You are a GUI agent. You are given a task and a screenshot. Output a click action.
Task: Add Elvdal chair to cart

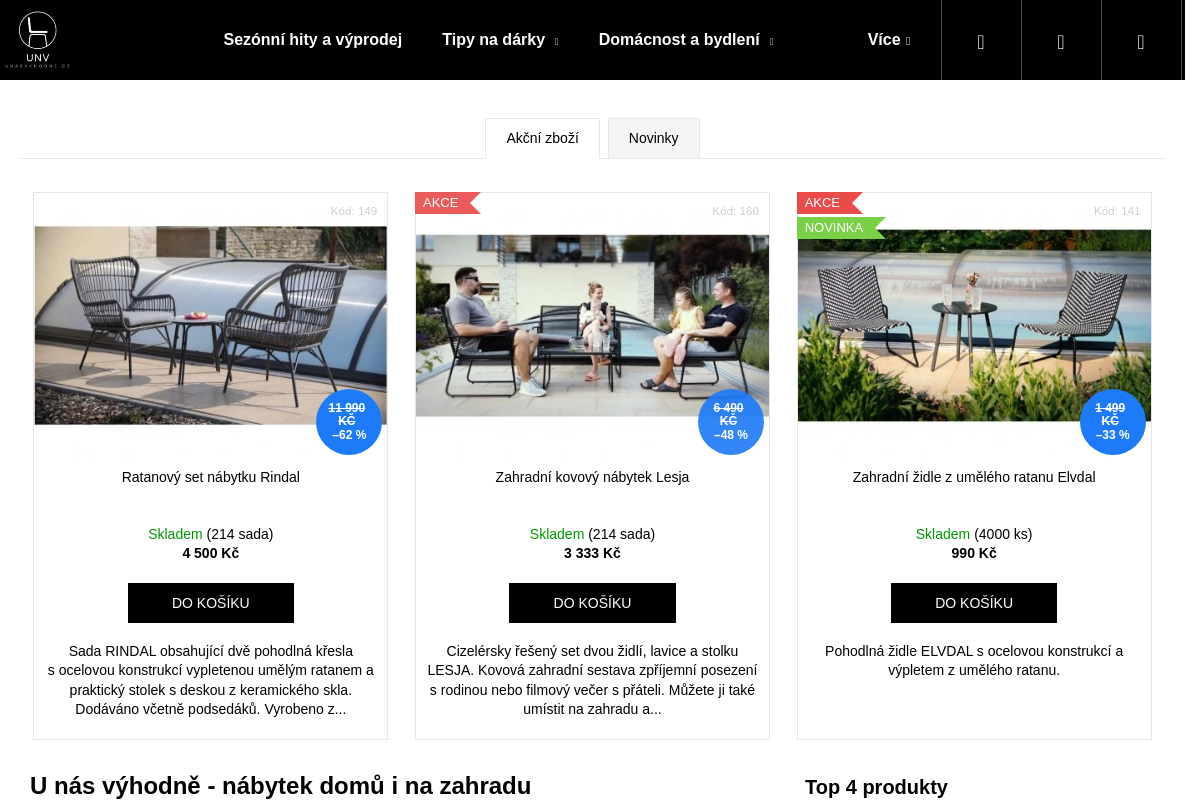974,603
